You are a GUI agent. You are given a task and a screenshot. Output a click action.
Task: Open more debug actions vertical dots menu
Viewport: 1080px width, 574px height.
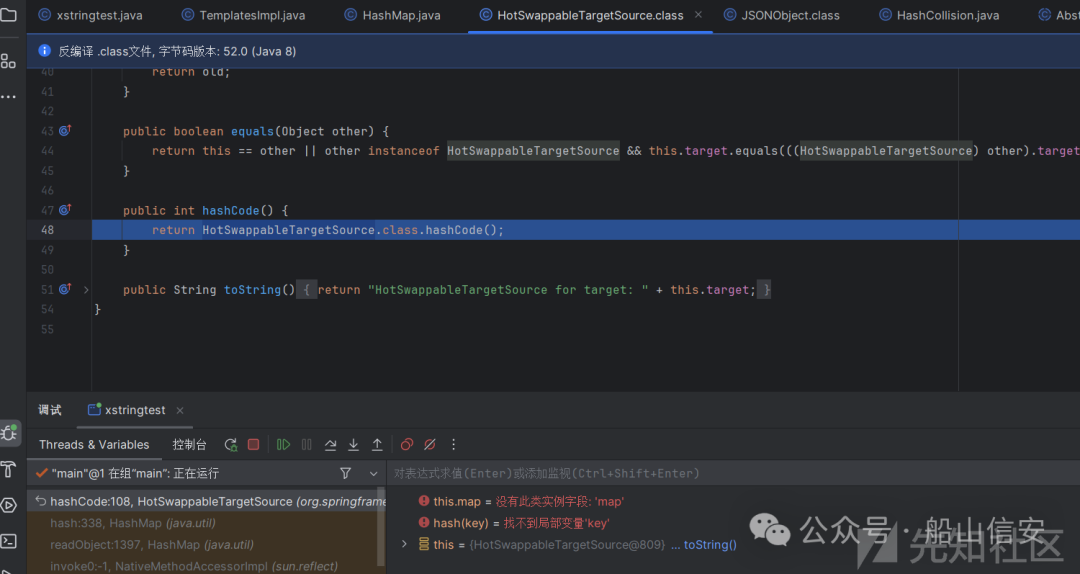coord(453,444)
